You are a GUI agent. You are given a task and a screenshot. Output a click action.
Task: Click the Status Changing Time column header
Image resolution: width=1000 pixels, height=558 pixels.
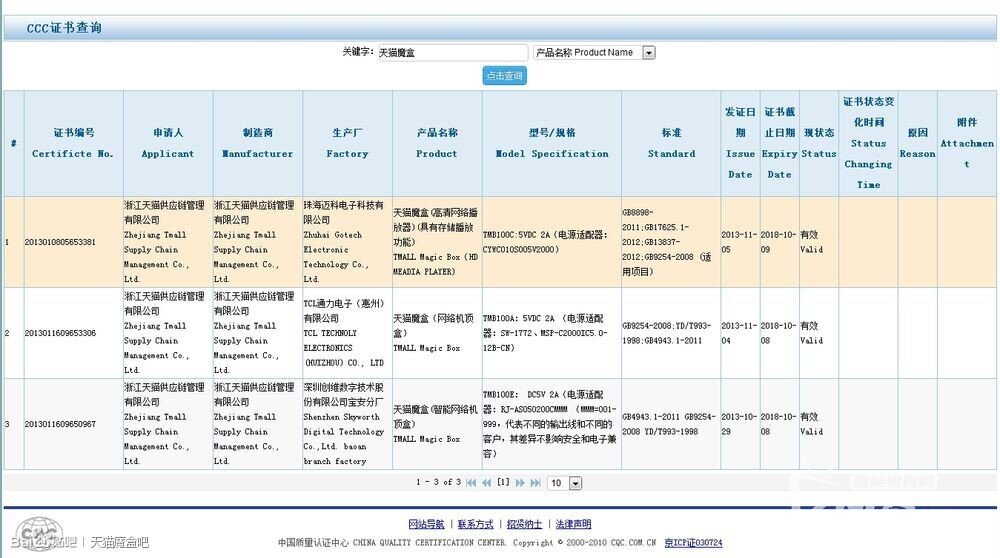[x=869, y=143]
